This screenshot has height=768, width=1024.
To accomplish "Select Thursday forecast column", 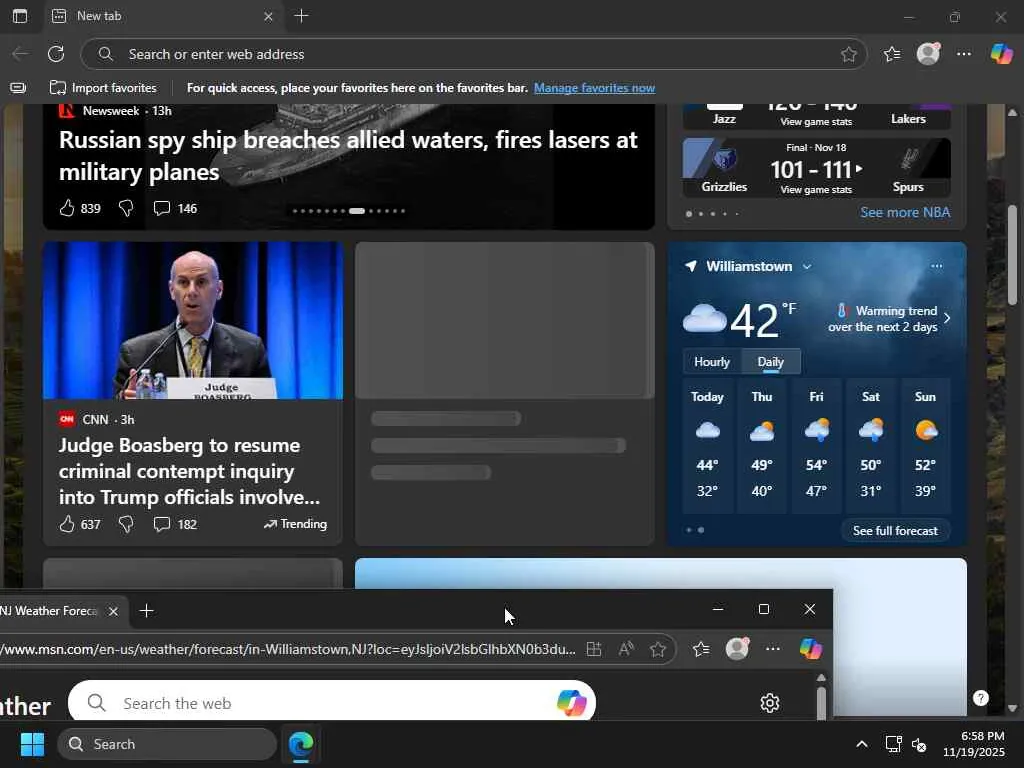I will click(762, 446).
